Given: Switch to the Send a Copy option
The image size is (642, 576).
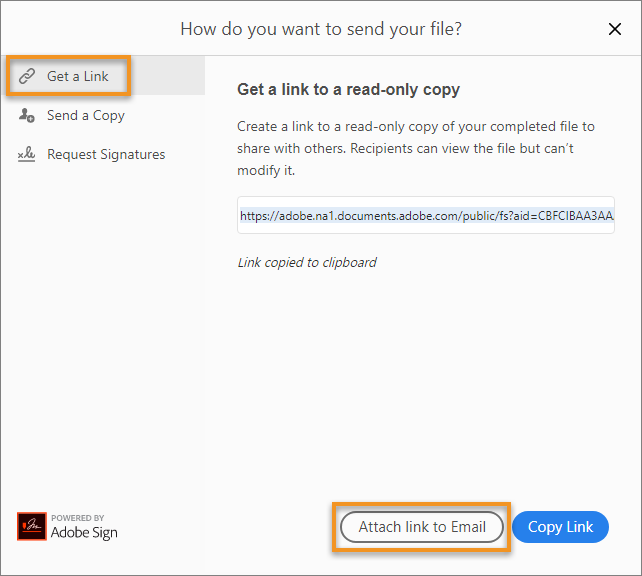Looking at the screenshot, I should click(x=86, y=116).
